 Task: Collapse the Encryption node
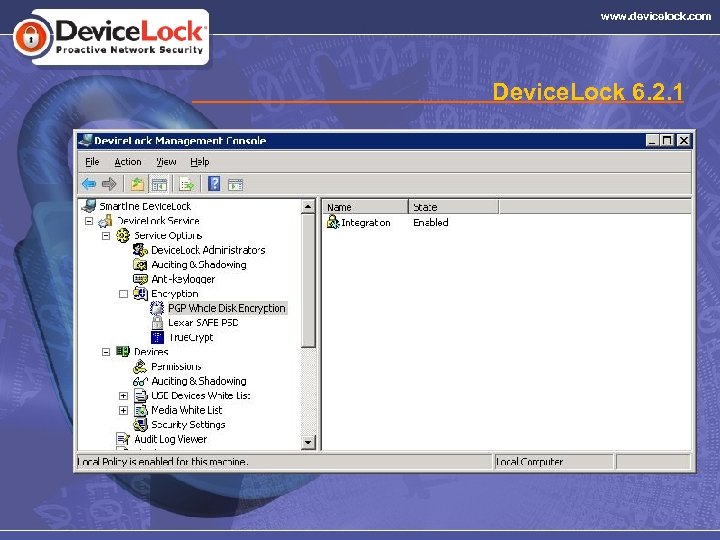point(123,294)
